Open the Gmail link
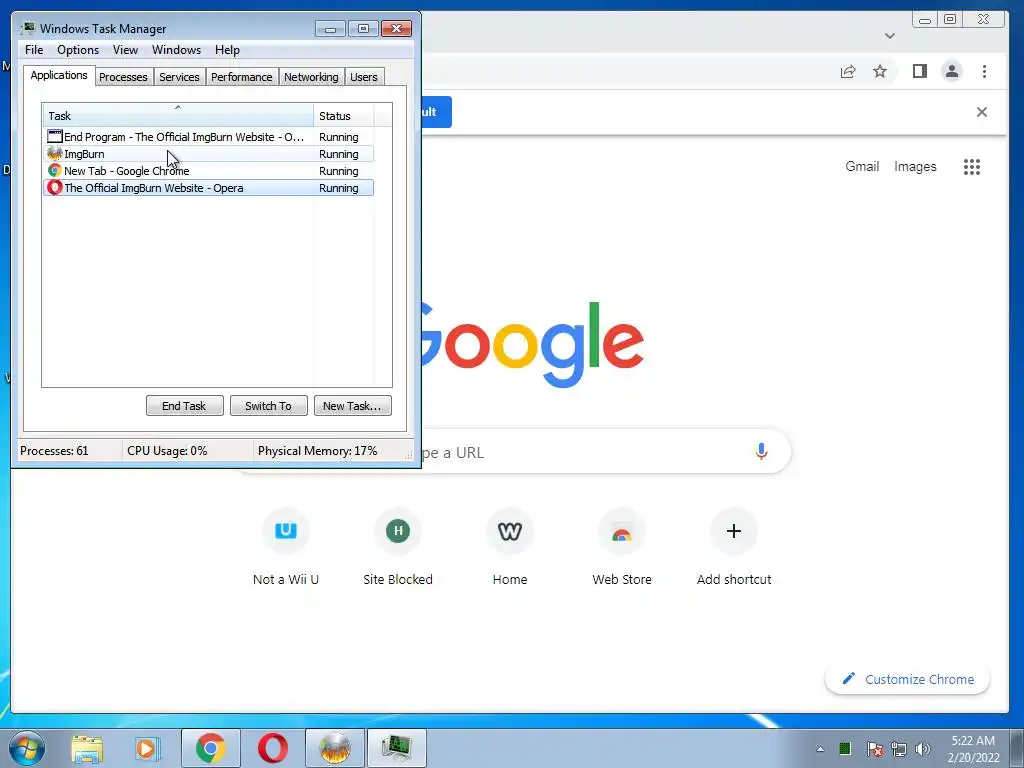 tap(862, 167)
